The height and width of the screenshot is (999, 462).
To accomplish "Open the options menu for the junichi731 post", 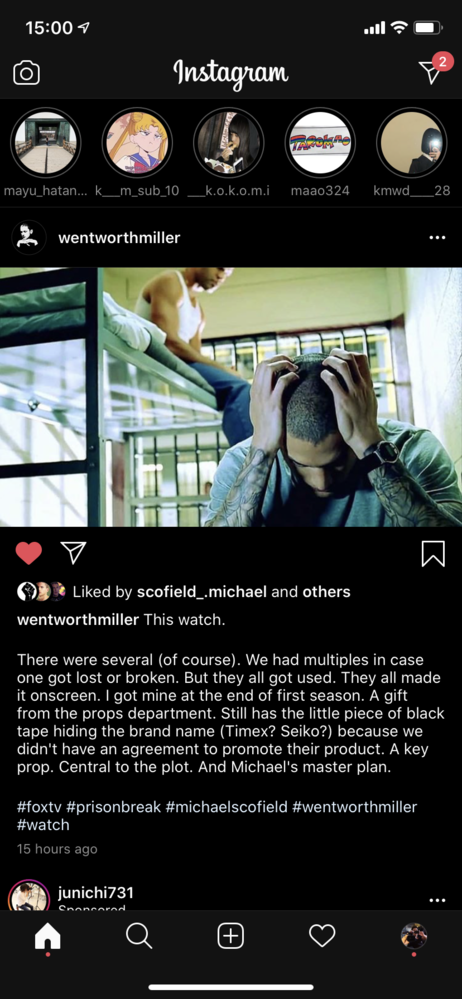I will tap(437, 900).
